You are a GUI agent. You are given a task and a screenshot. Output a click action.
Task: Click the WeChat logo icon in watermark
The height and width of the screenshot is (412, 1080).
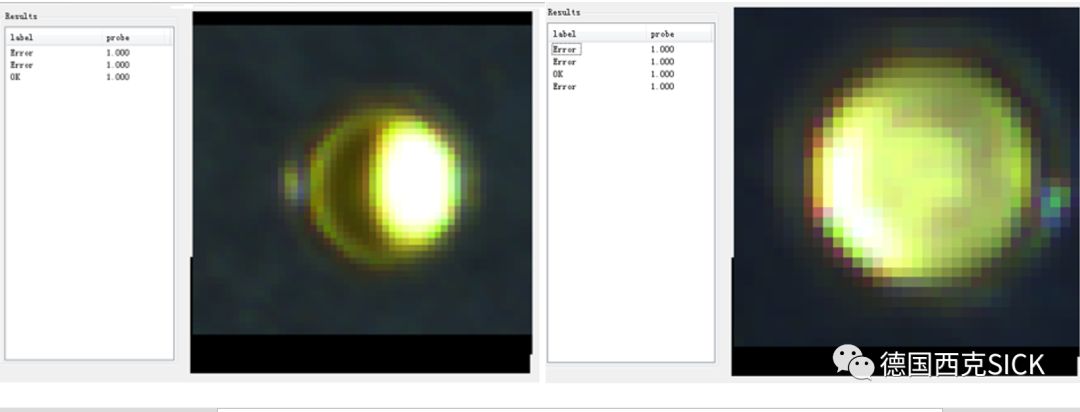pyautogui.click(x=853, y=362)
